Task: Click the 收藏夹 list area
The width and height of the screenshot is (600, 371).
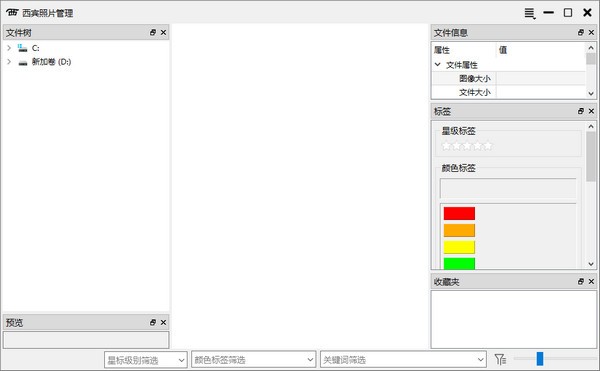Action: coord(514,319)
